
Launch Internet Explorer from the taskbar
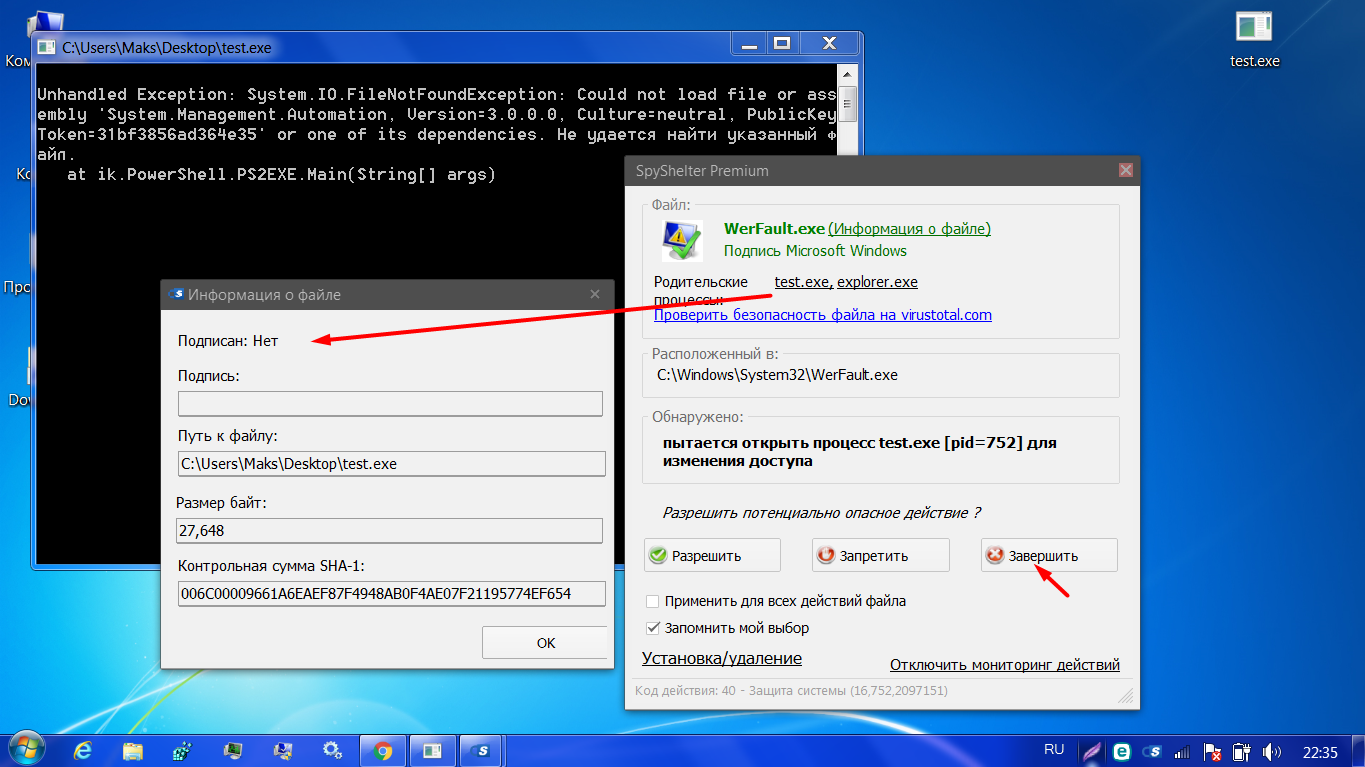coord(83,750)
